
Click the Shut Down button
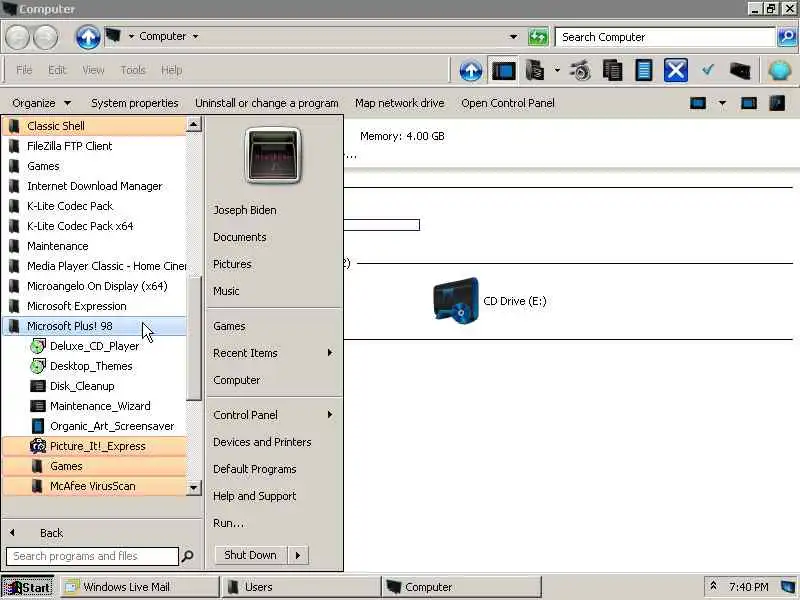pyautogui.click(x=251, y=555)
